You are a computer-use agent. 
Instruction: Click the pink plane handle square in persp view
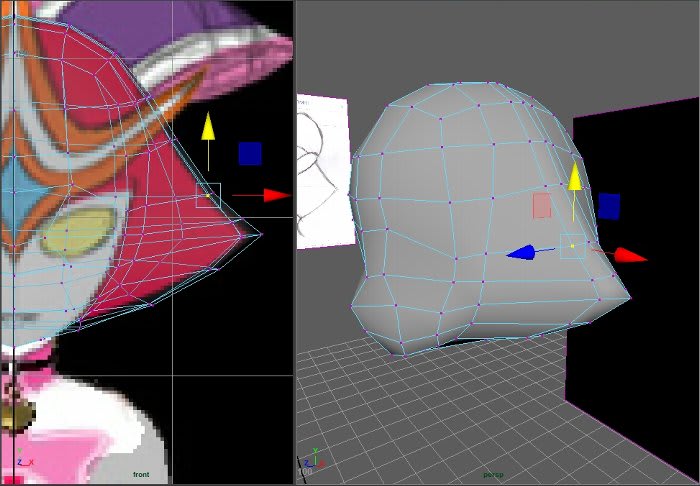[x=542, y=206]
